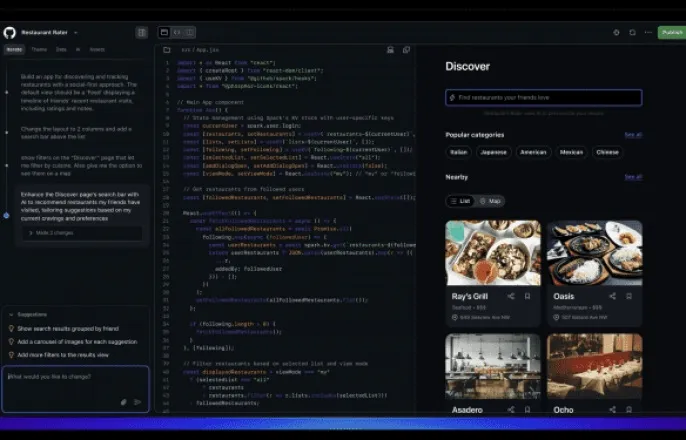Image resolution: width=686 pixels, height=440 pixels.
Task: Open the file explorer folder icon
Action: coord(167,50)
